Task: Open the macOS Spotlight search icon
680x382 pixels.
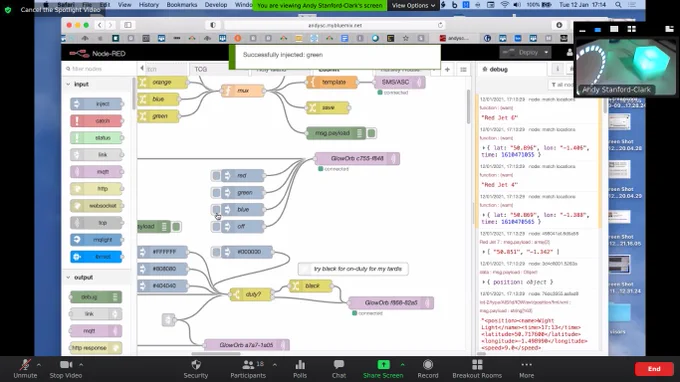Action: [x=618, y=5]
